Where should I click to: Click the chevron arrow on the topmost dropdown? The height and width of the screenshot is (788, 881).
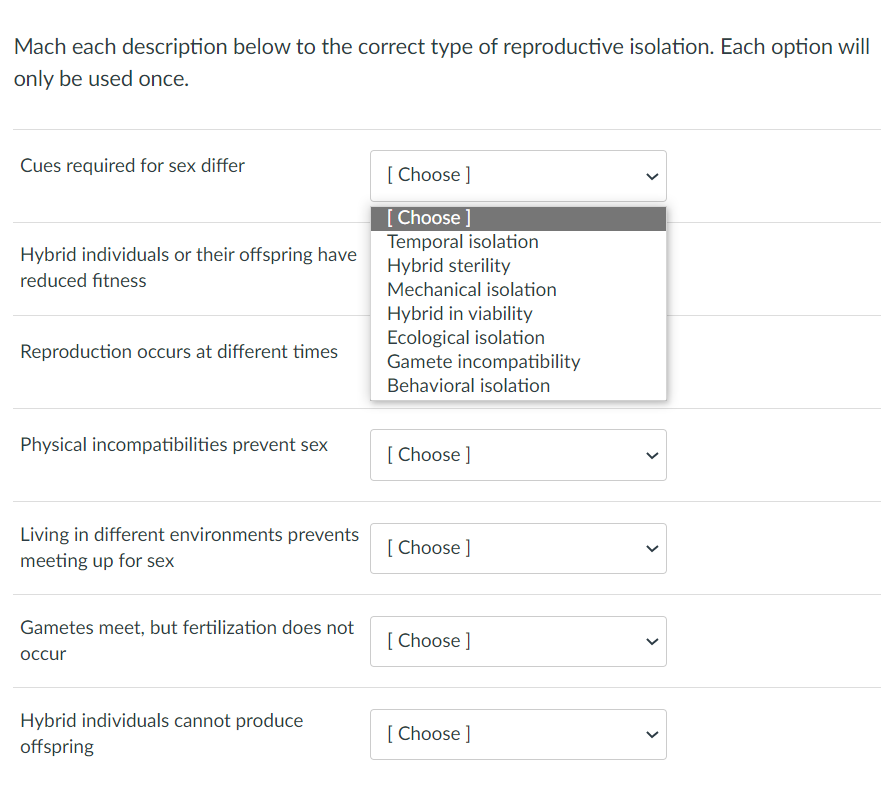(652, 176)
